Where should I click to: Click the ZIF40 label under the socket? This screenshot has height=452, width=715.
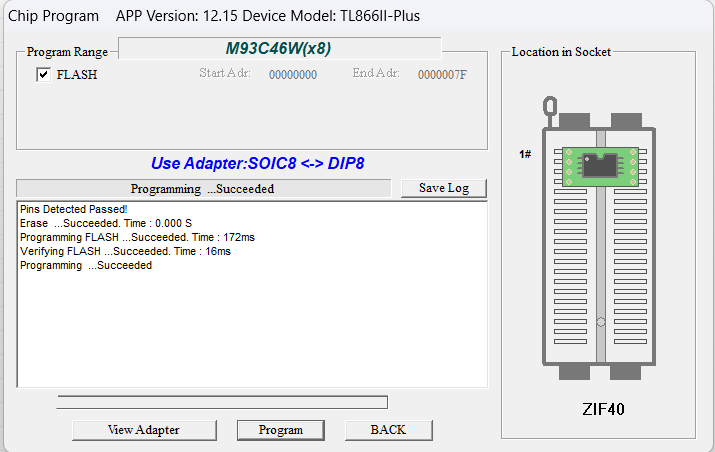point(603,409)
